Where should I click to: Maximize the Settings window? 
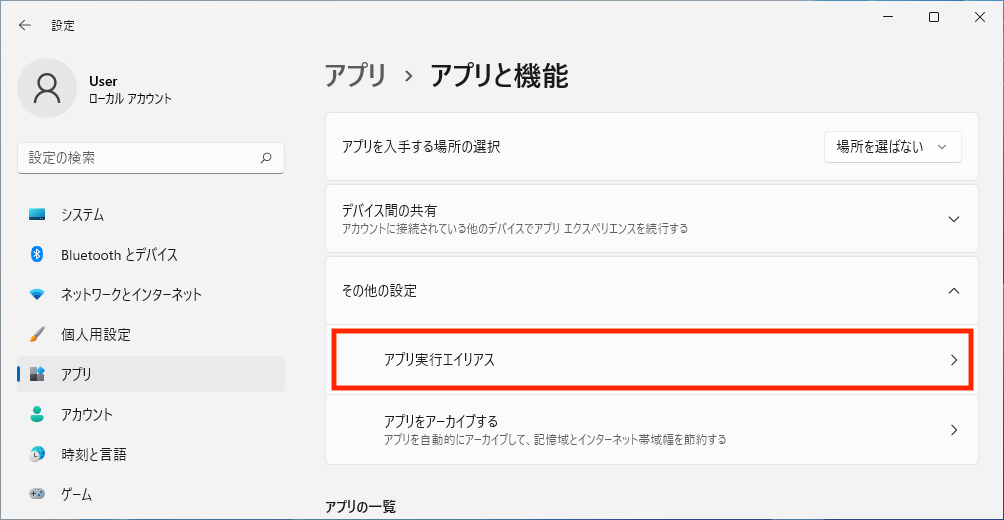pos(934,17)
